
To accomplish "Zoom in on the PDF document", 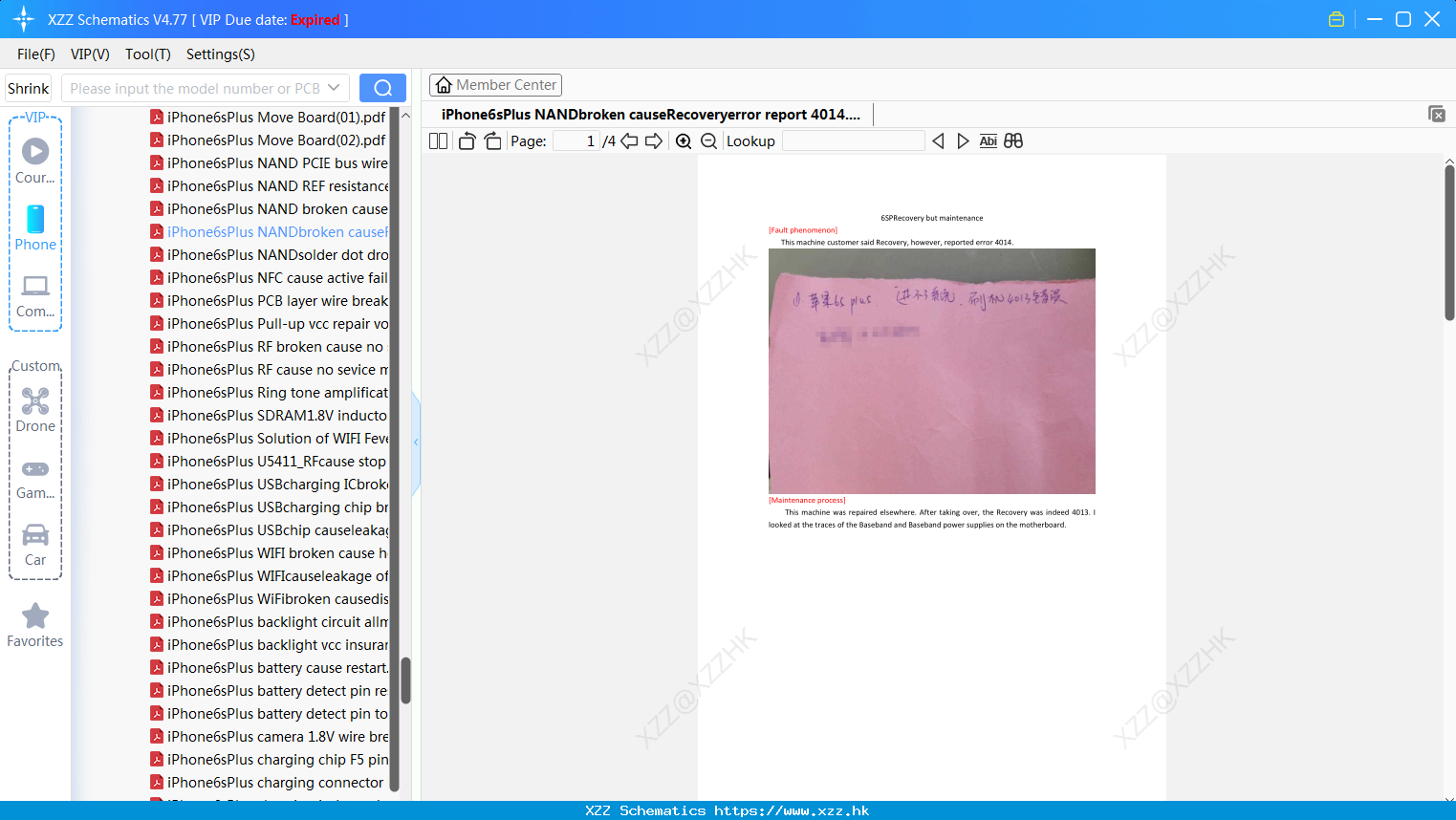I will click(x=684, y=141).
